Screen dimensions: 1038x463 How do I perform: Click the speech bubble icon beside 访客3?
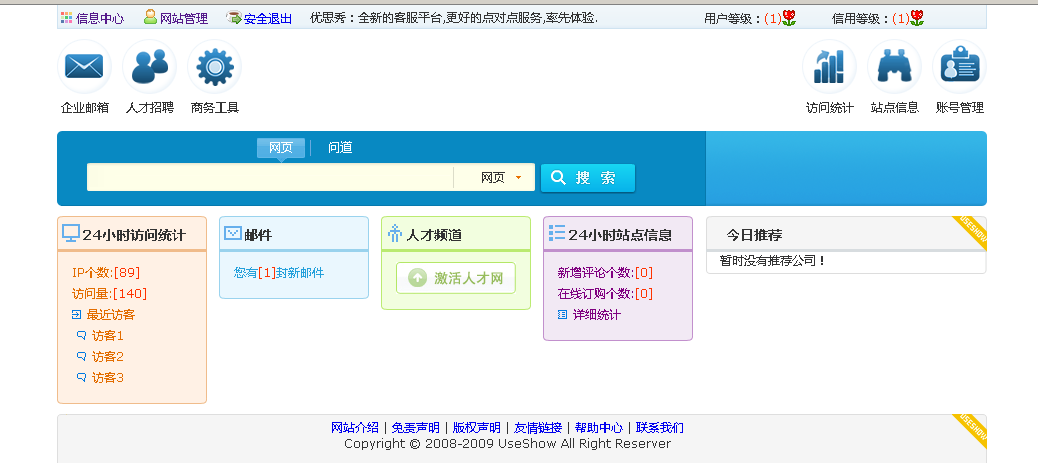(81, 378)
